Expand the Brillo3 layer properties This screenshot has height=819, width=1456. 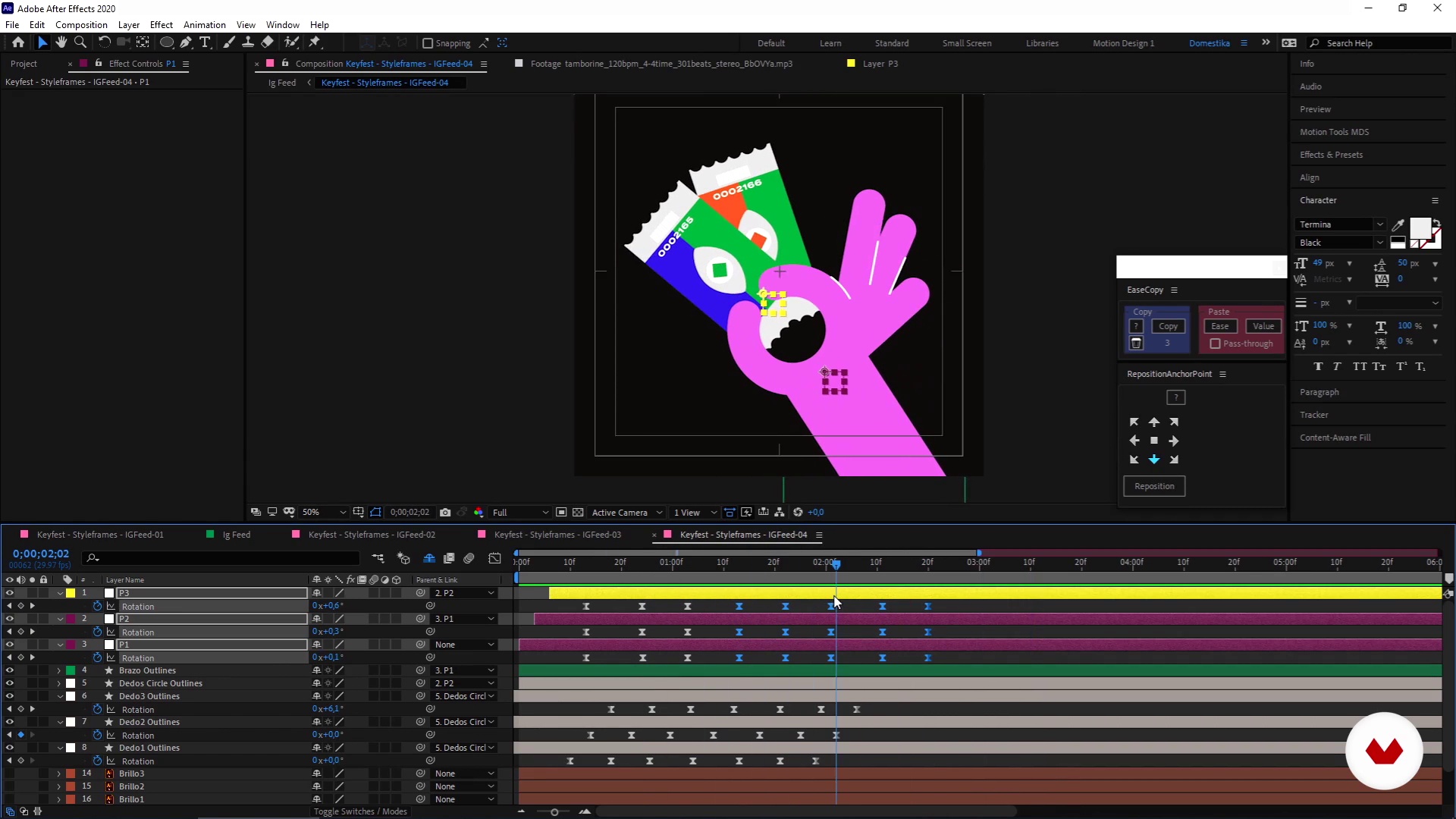tap(58, 773)
